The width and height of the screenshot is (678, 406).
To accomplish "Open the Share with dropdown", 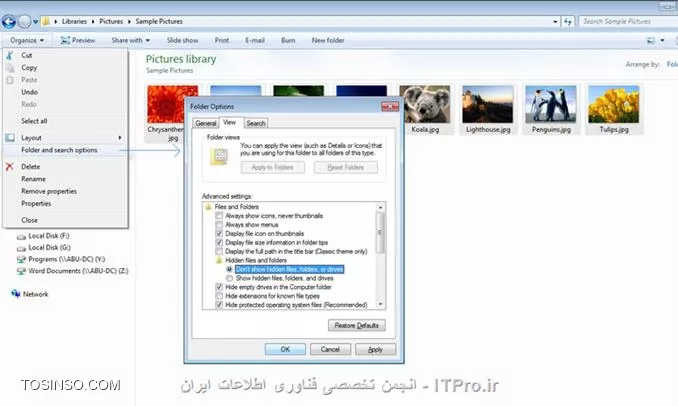I will (x=131, y=40).
